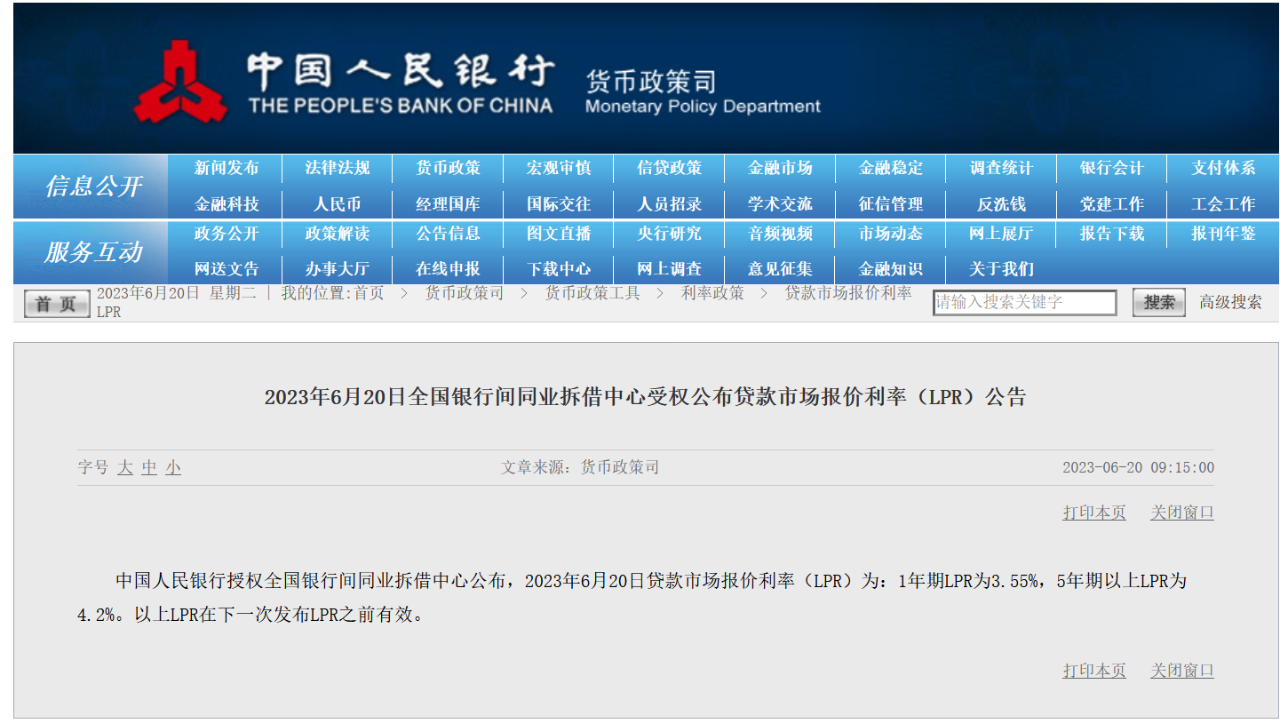The image size is (1280, 721).
Task: Select 报刊年鉴 in the menu
Action: point(1223,233)
